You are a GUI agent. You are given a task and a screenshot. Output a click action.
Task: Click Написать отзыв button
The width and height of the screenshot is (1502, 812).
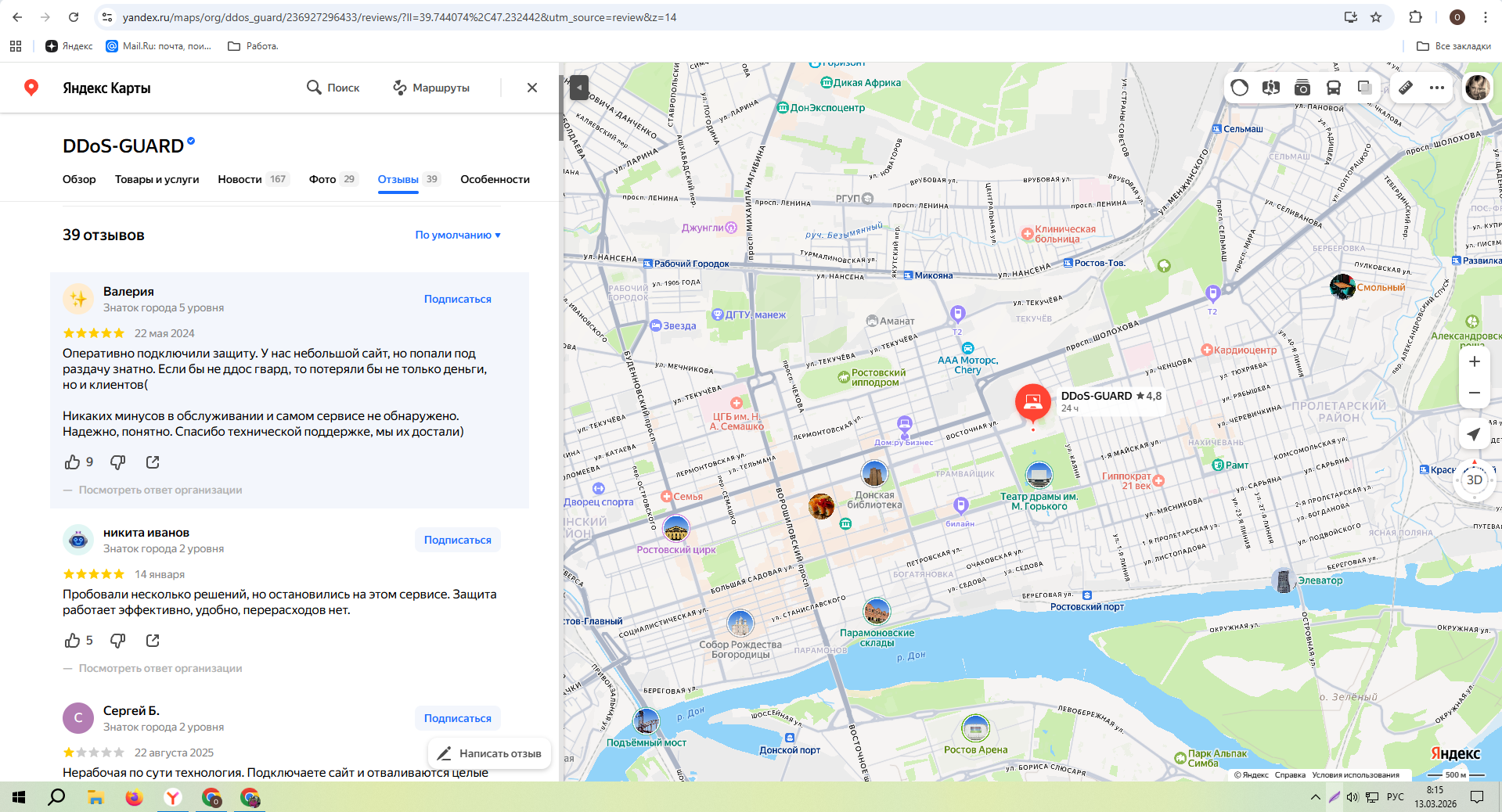point(489,753)
